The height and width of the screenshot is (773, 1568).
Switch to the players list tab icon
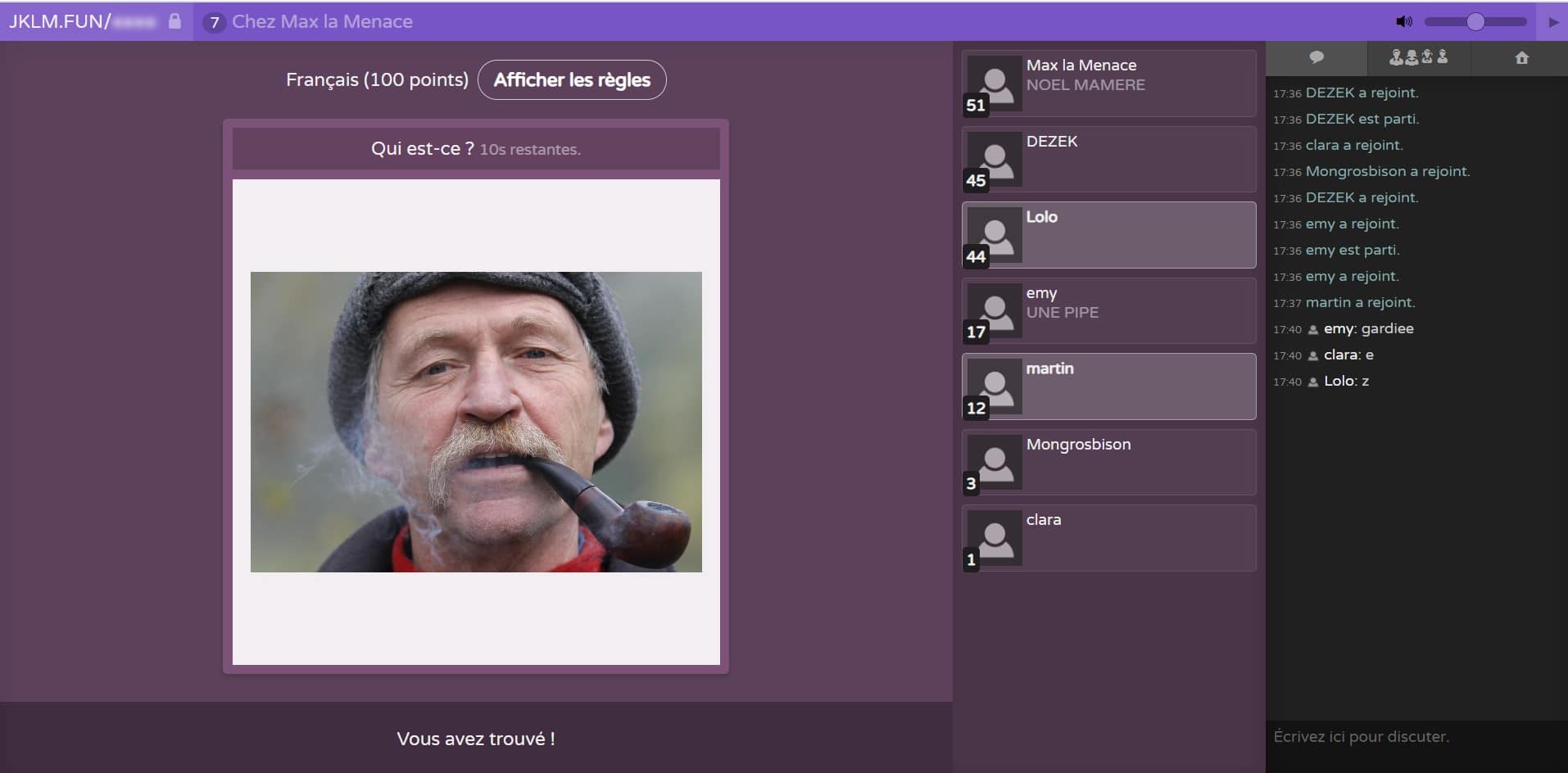[x=1418, y=57]
